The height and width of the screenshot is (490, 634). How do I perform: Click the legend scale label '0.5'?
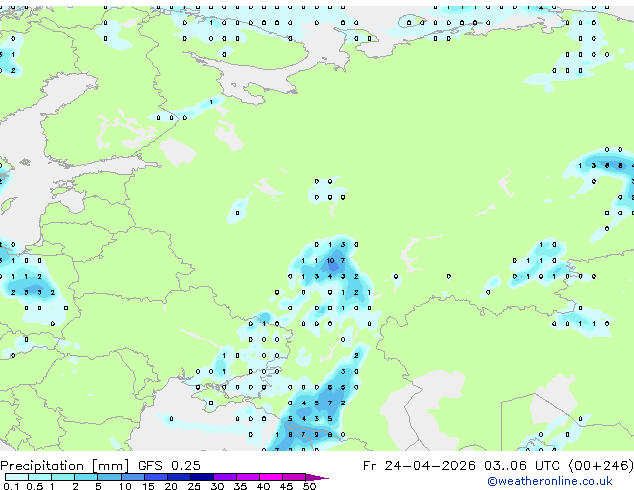34,486
